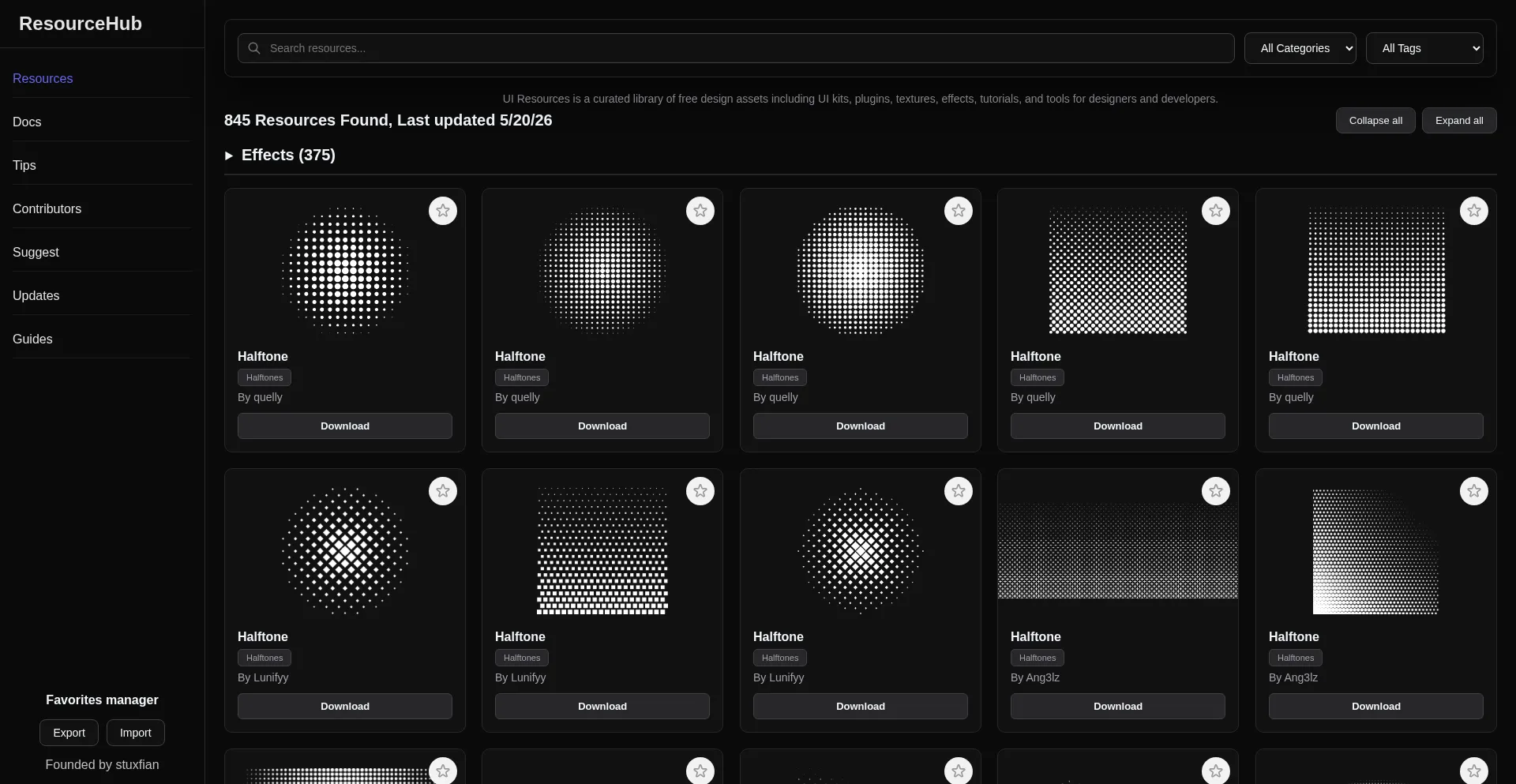Image resolution: width=1516 pixels, height=784 pixels.
Task: Export favorites with the Export button
Action: 69,733
